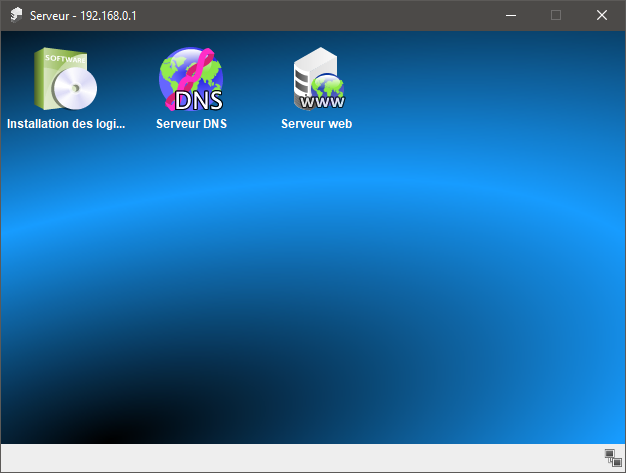Select the "Serveur web" text label
626x473 pixels.
pyautogui.click(x=317, y=125)
